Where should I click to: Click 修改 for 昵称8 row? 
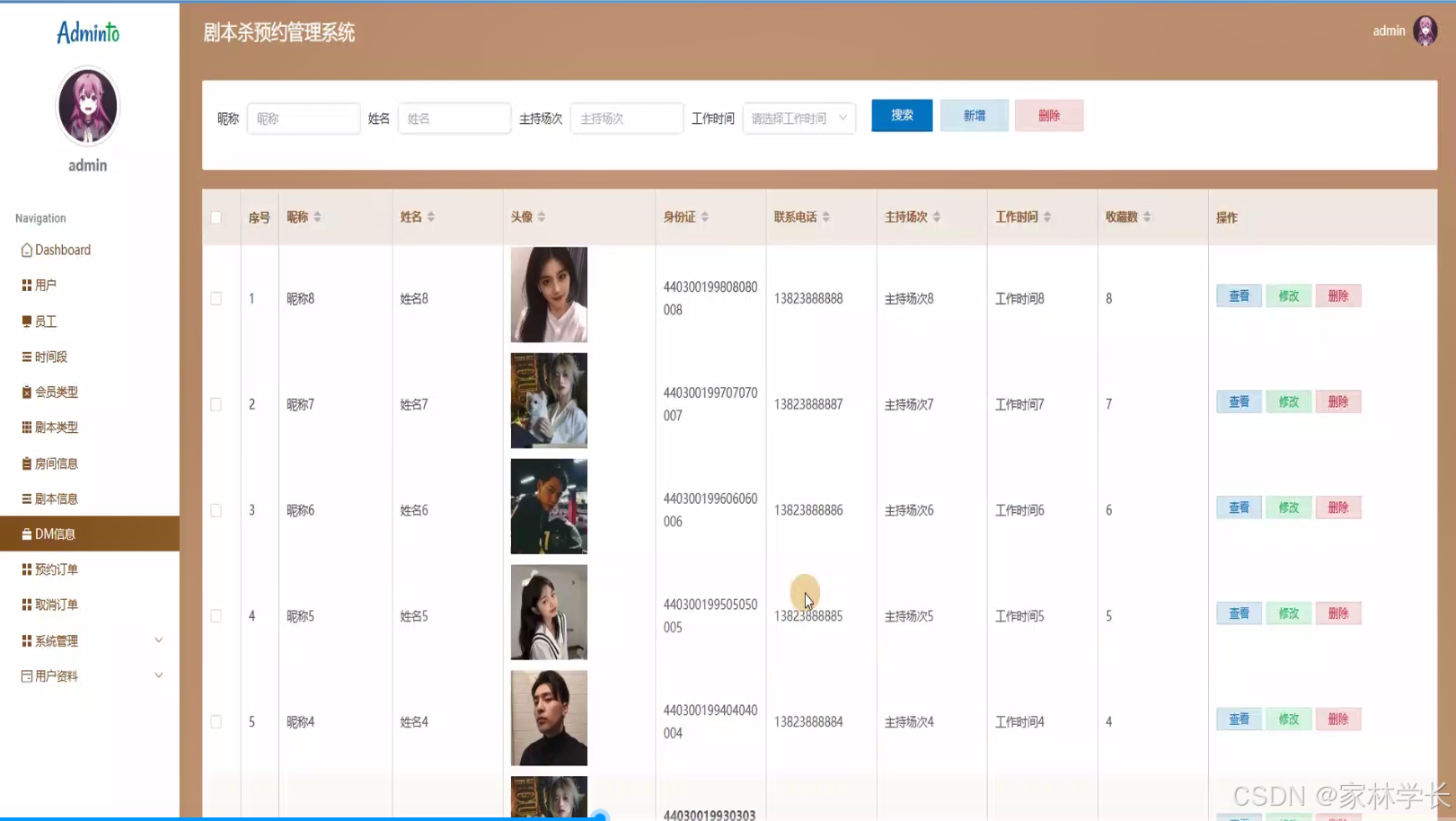click(x=1289, y=296)
